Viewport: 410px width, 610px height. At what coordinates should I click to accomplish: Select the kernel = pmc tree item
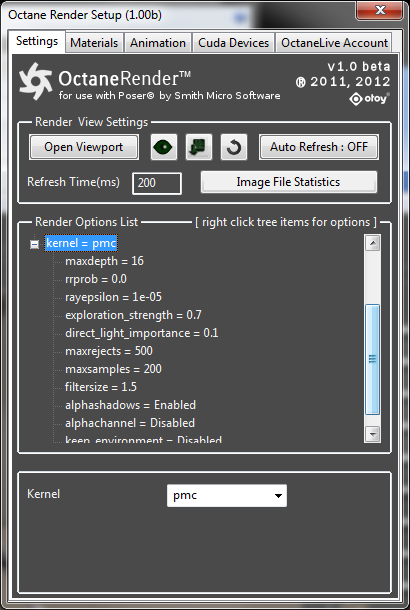pos(81,243)
